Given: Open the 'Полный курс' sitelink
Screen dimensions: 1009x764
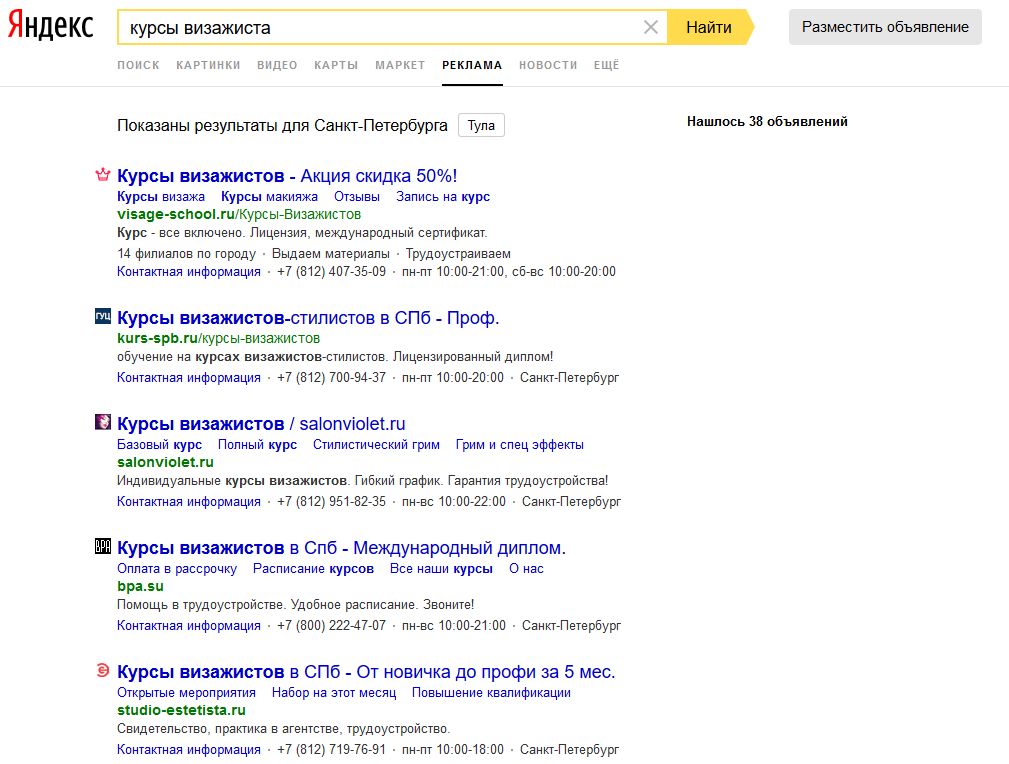Looking at the screenshot, I should point(257,444).
